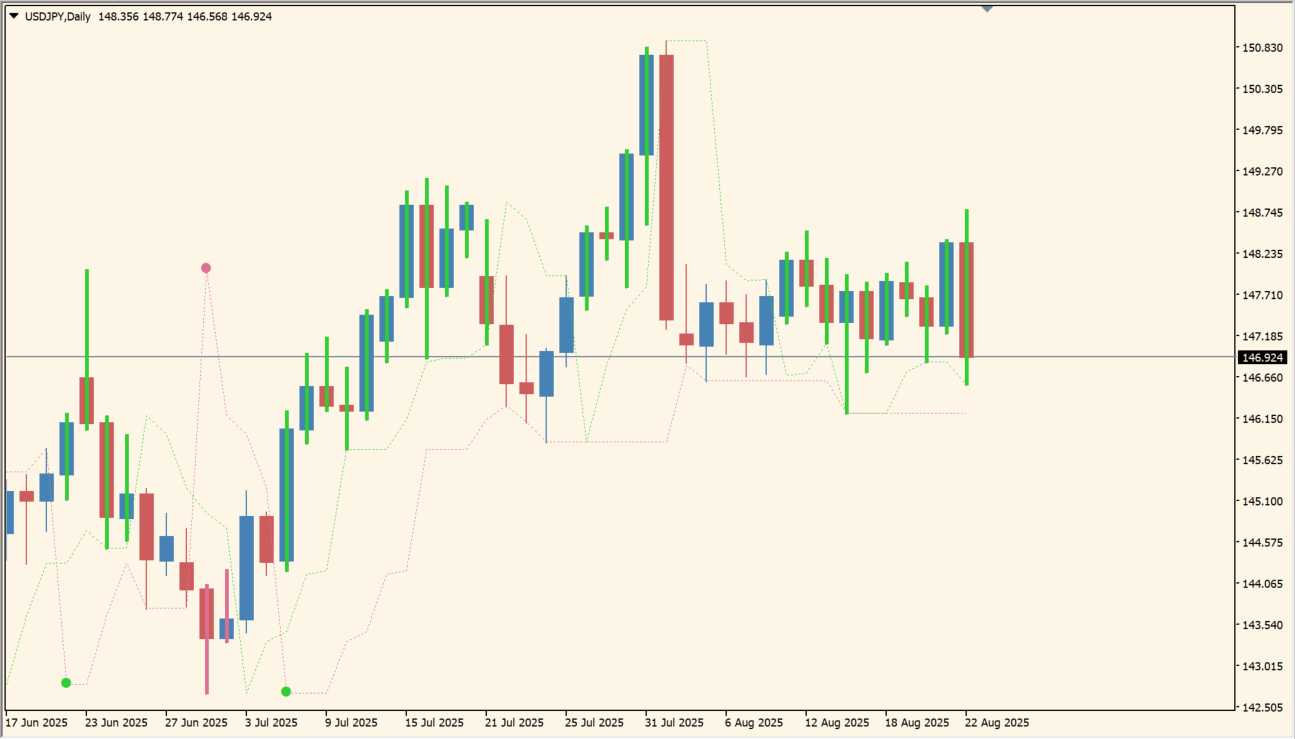Image resolution: width=1295 pixels, height=739 pixels.
Task: Click the 18 Aug 2025 date label
Action: (917, 723)
